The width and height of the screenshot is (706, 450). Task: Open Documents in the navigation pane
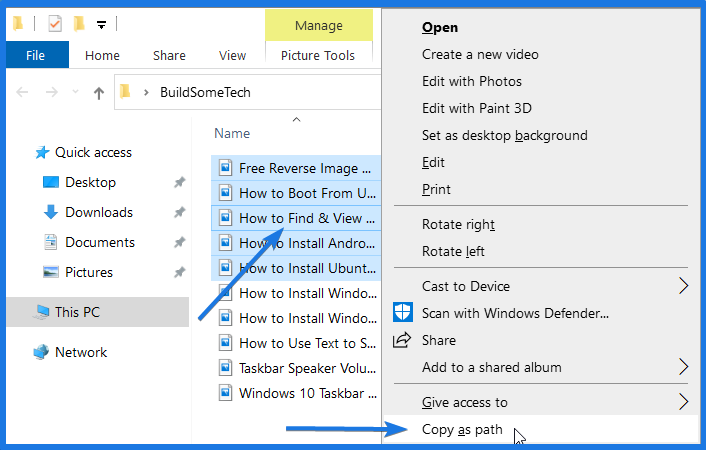click(x=100, y=242)
